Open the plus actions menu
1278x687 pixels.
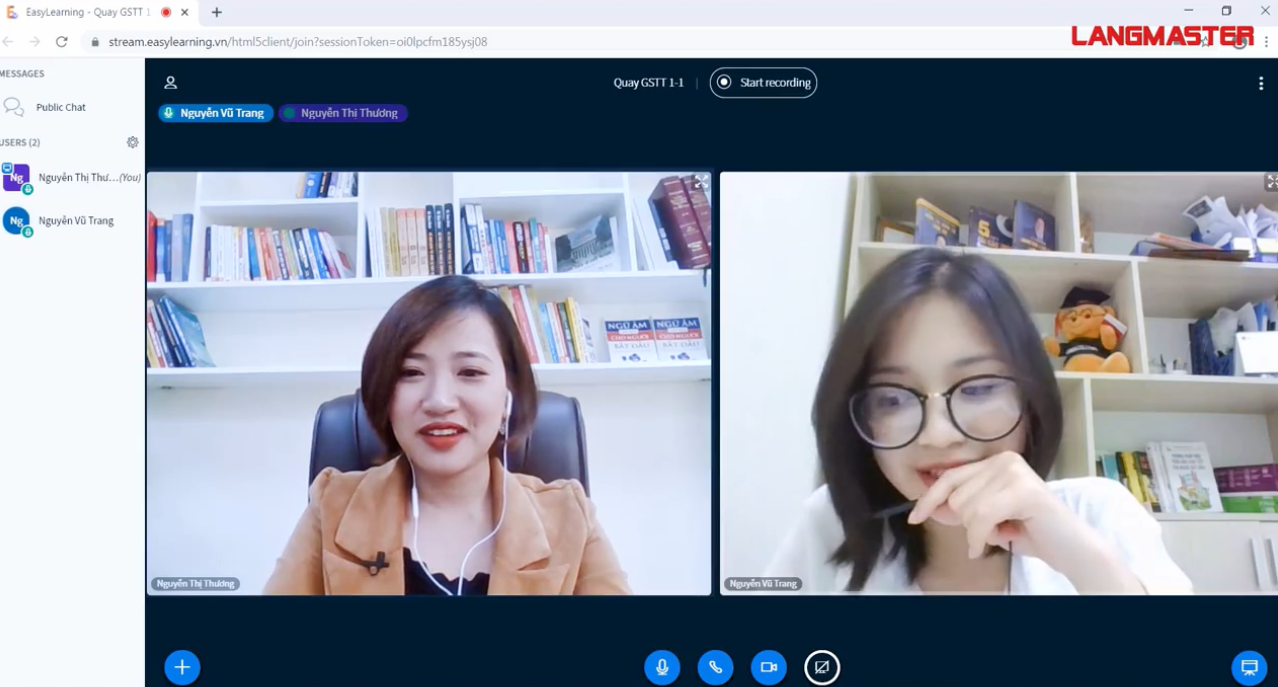point(181,667)
